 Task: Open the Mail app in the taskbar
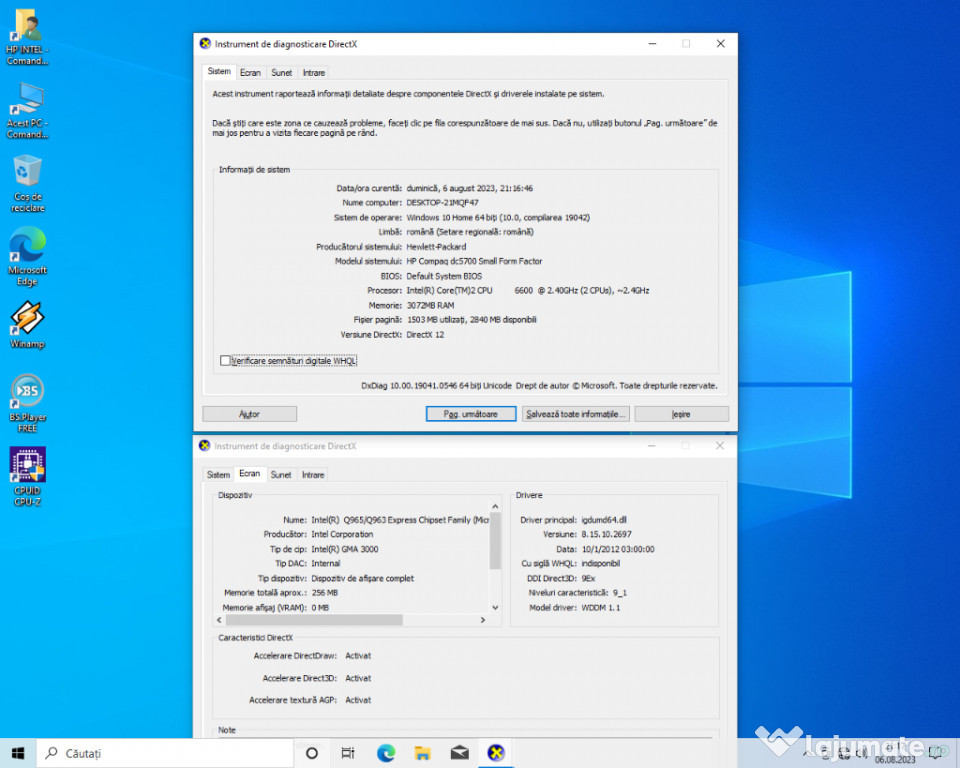(459, 753)
